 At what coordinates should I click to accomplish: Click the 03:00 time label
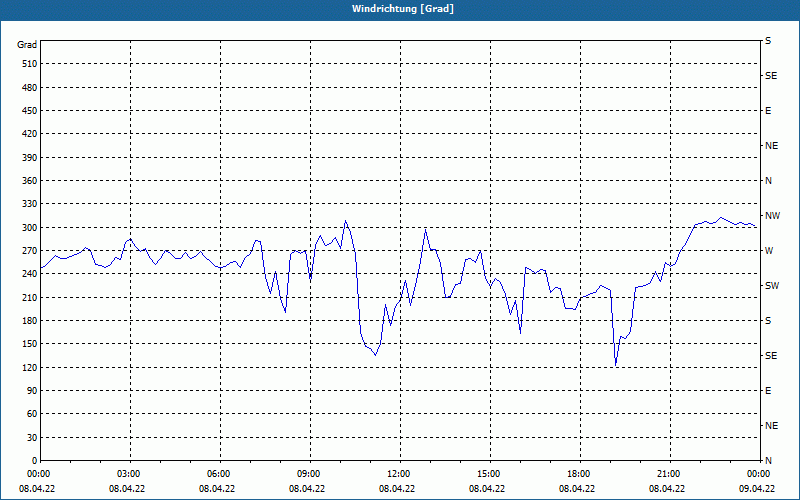(x=130, y=473)
